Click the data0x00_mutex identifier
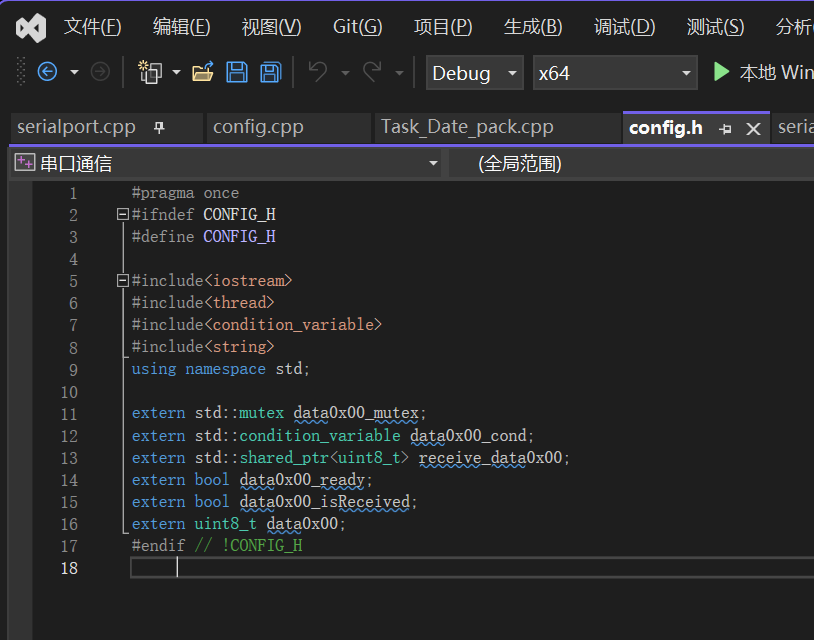The image size is (814, 640). tap(356, 413)
